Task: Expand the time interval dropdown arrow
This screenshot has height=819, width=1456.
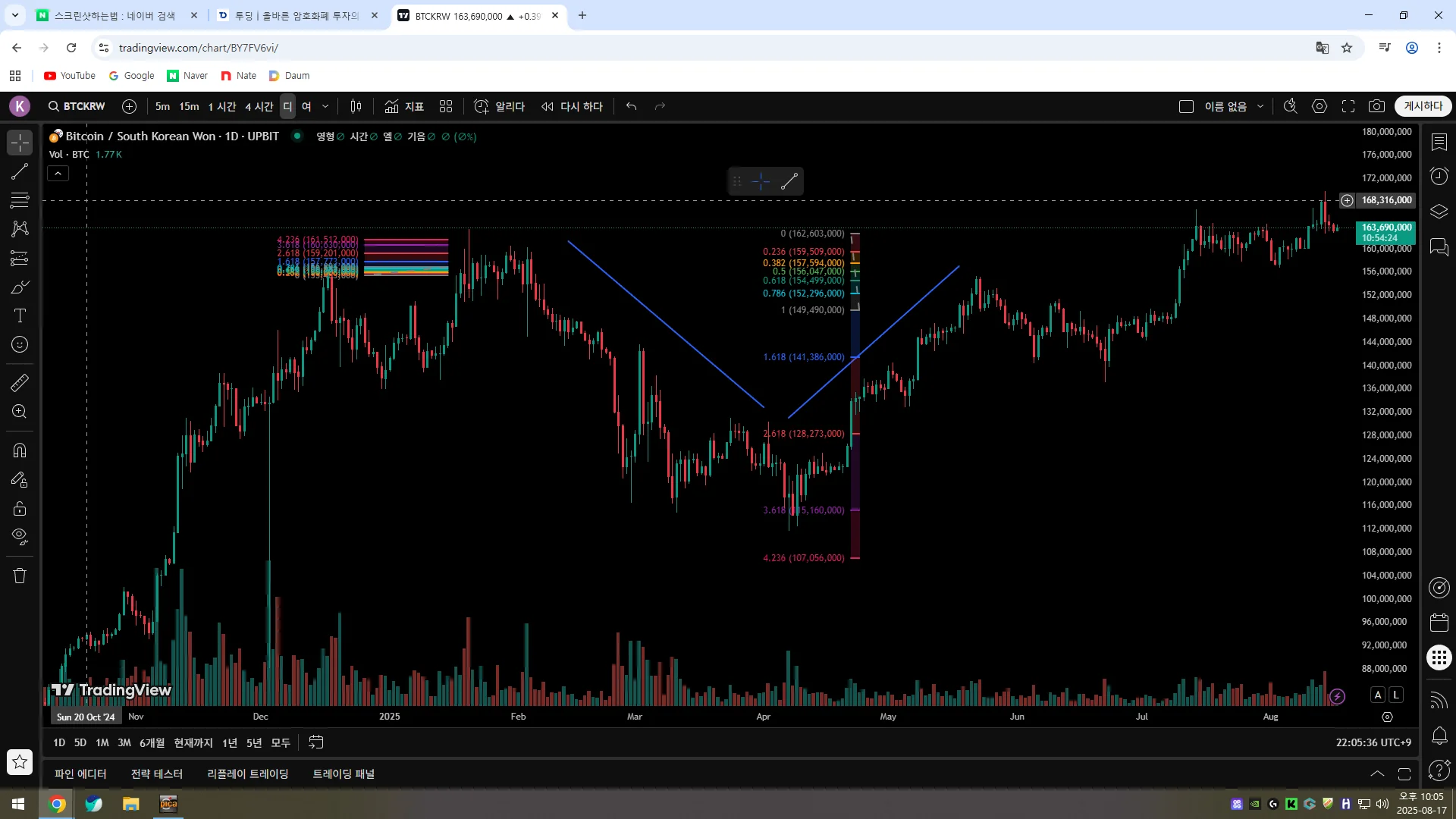Action: [x=325, y=106]
